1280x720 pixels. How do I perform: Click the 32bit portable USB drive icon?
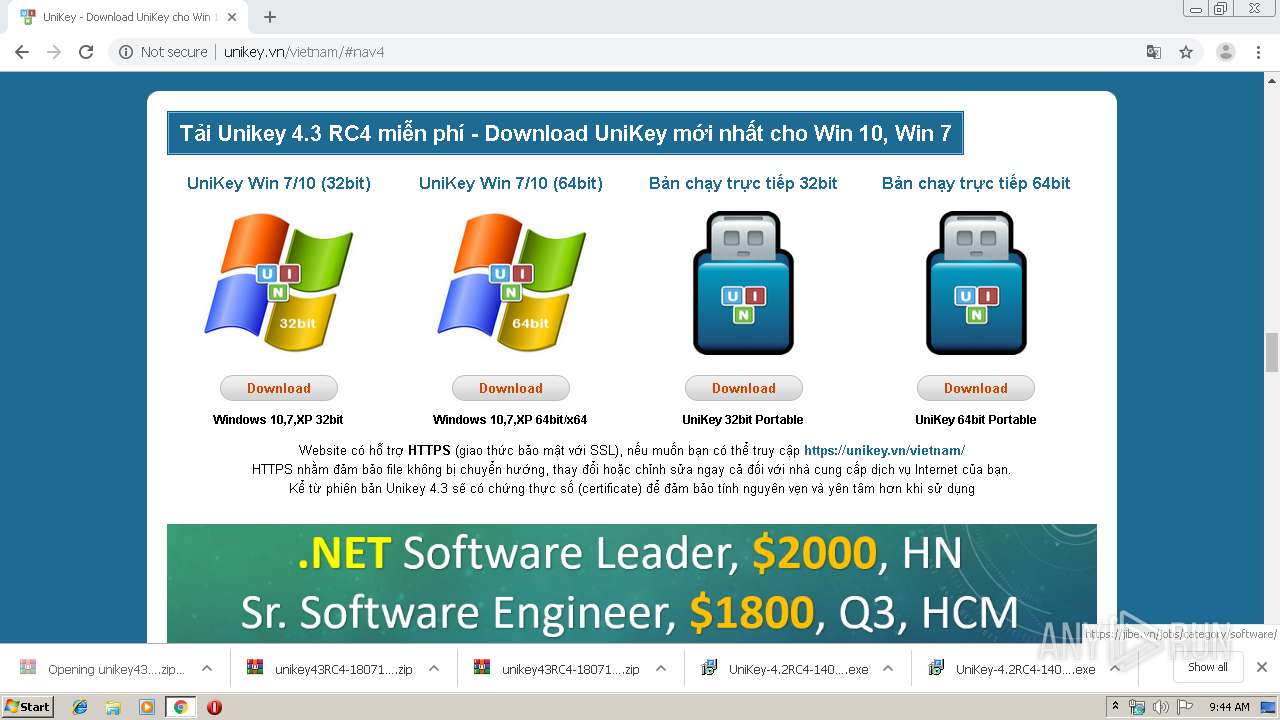click(x=743, y=283)
